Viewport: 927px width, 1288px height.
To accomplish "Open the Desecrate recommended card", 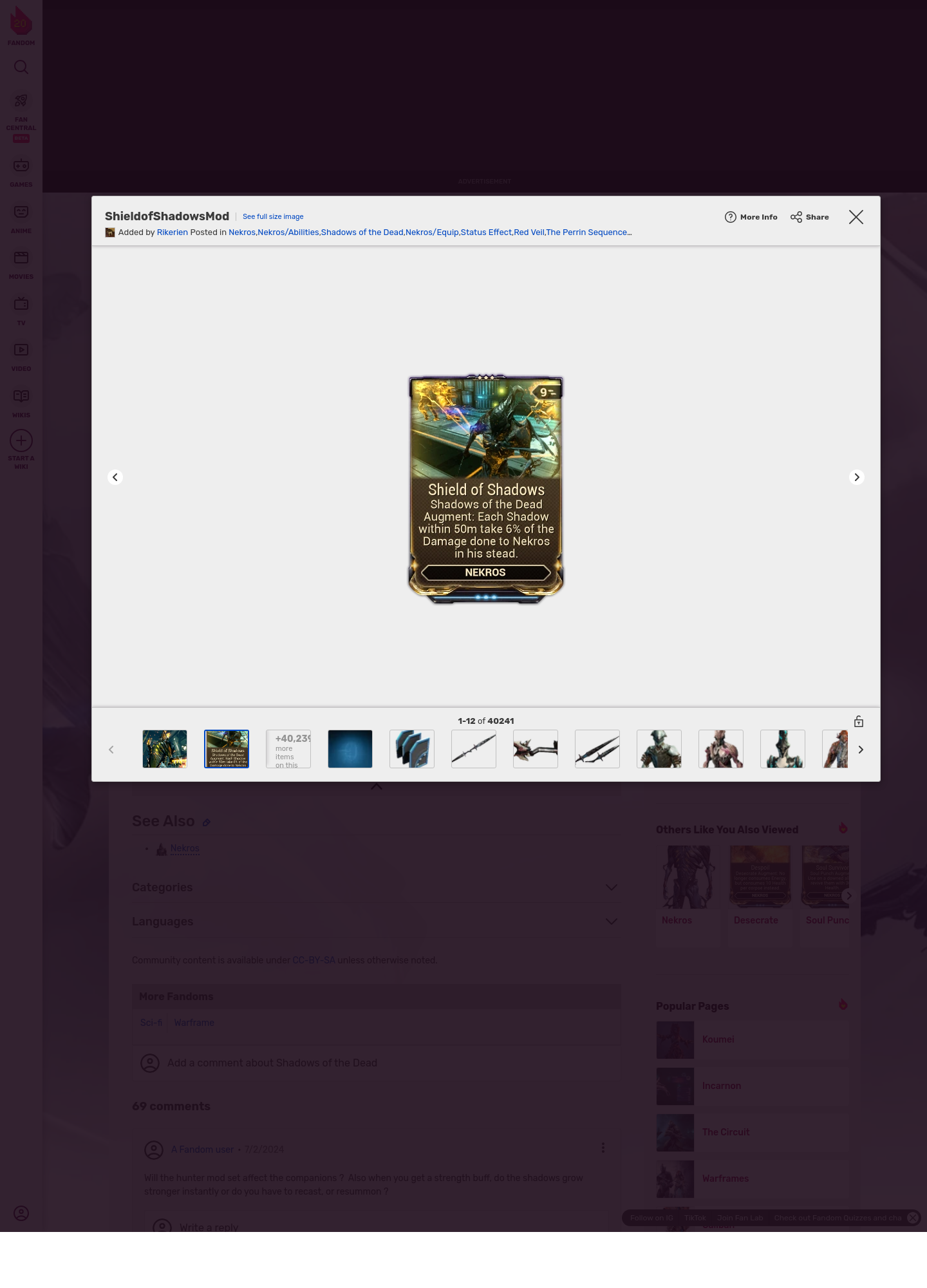I will (x=760, y=895).
